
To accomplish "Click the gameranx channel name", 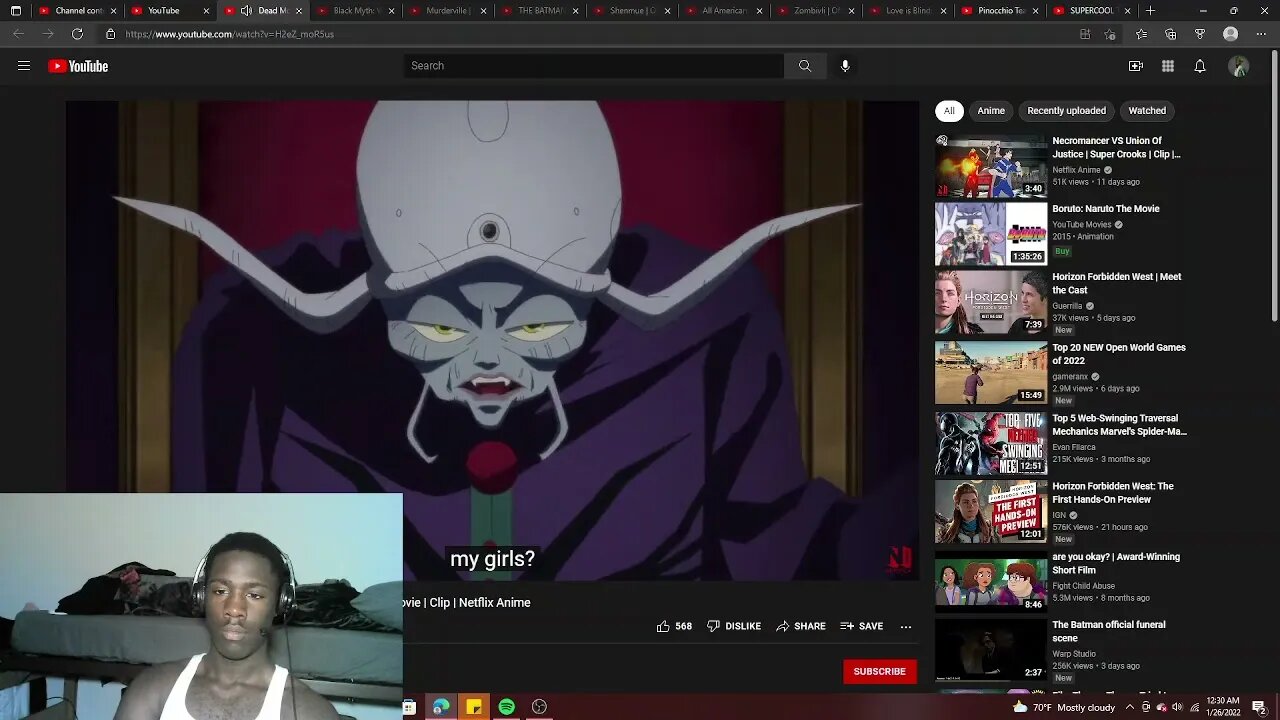I will point(1070,377).
